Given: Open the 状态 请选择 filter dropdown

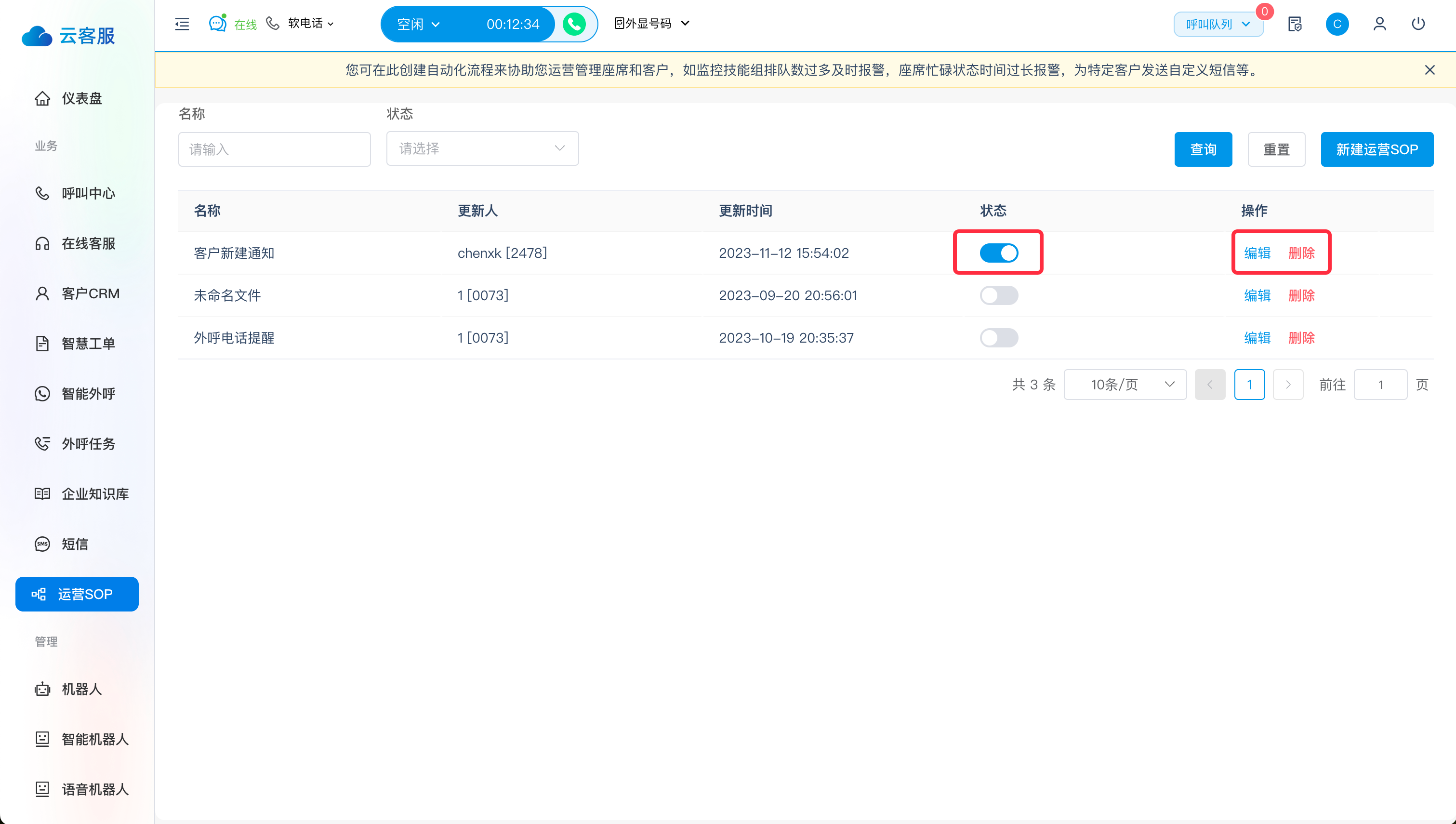Looking at the screenshot, I should pyautogui.click(x=482, y=148).
